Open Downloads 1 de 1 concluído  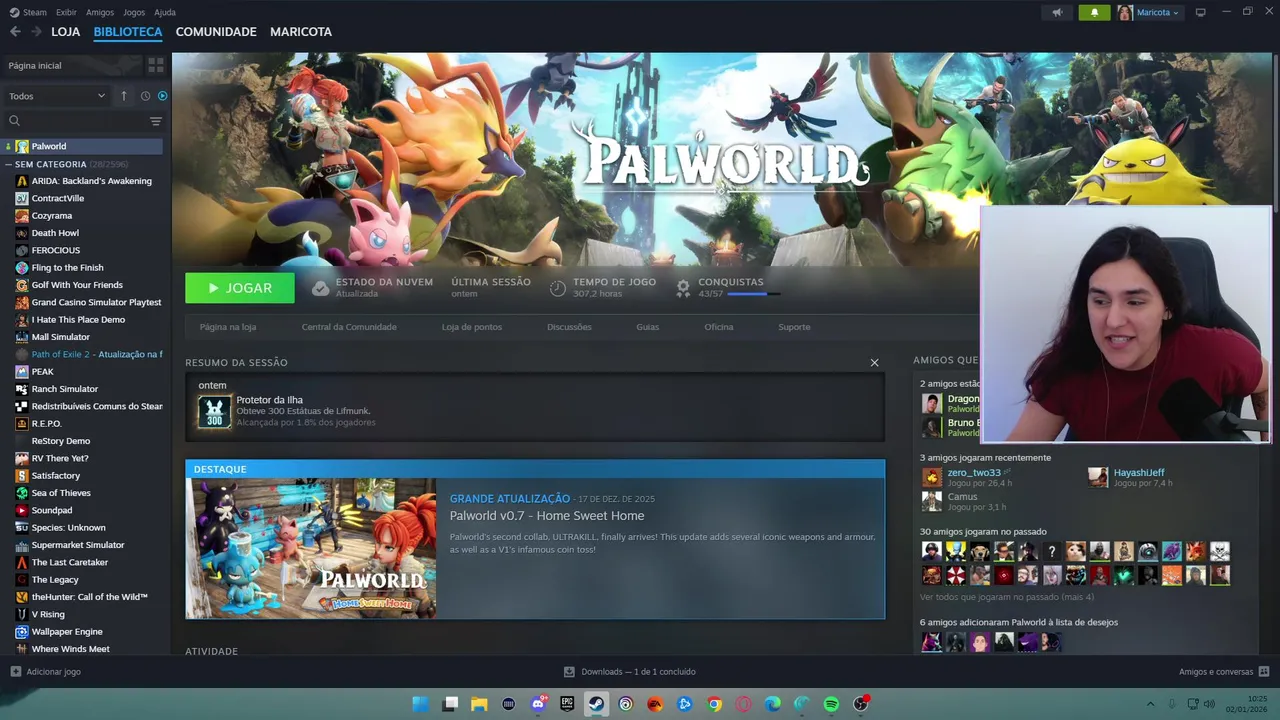pyautogui.click(x=638, y=672)
